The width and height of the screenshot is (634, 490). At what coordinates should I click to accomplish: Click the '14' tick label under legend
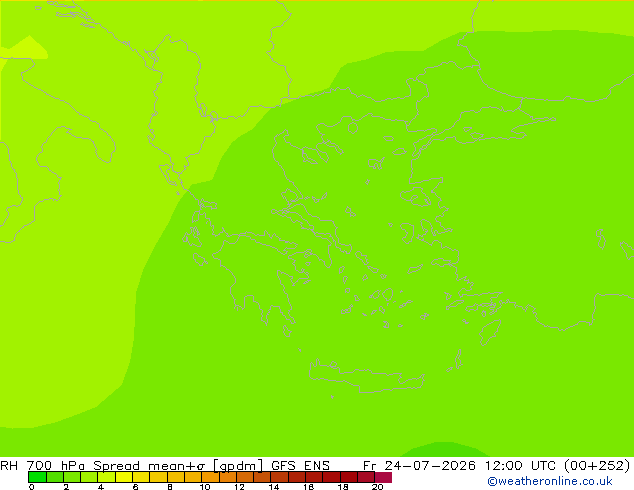[274, 487]
